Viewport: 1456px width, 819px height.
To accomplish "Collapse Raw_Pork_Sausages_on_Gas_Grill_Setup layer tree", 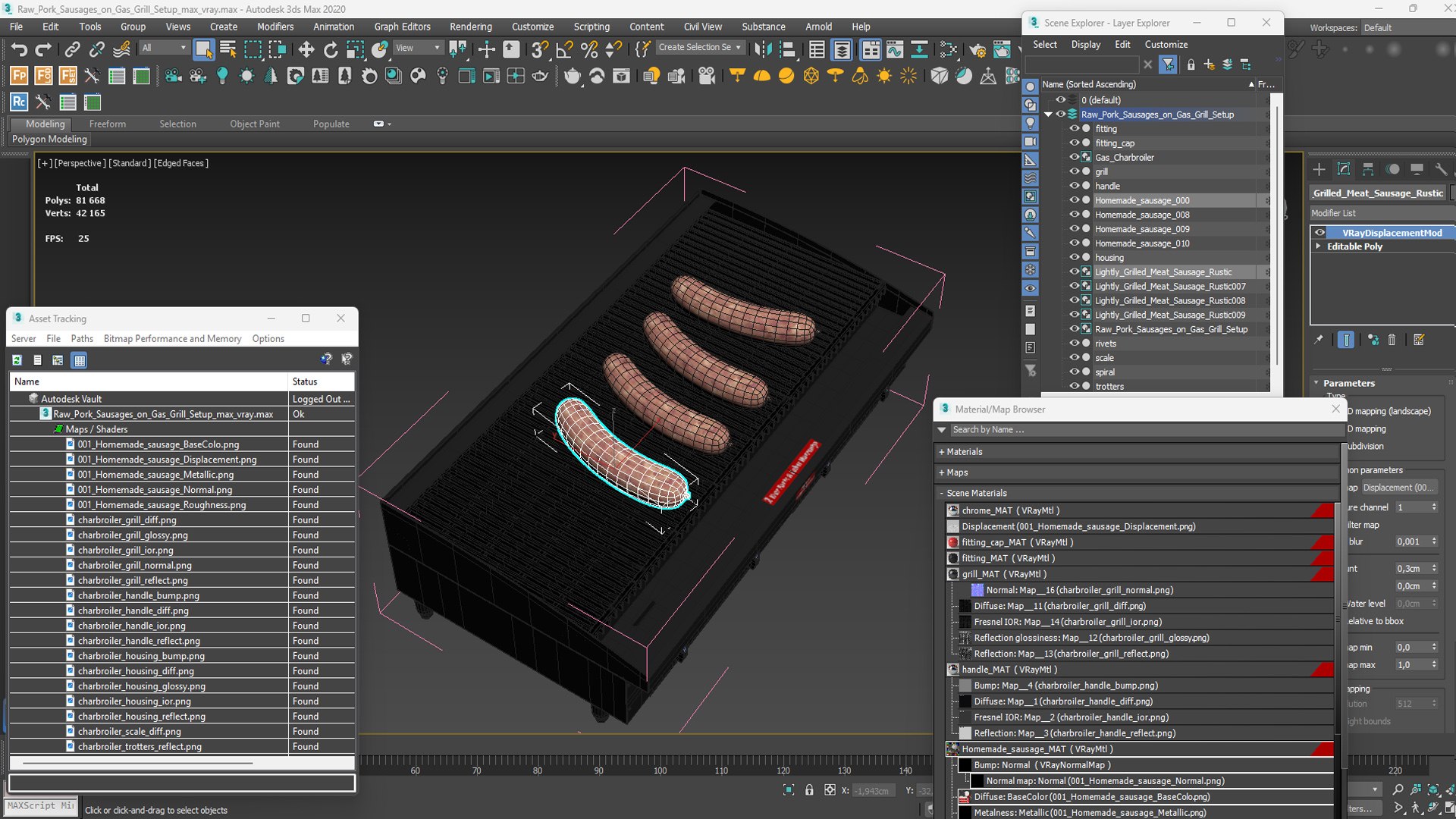I will tap(1049, 115).
